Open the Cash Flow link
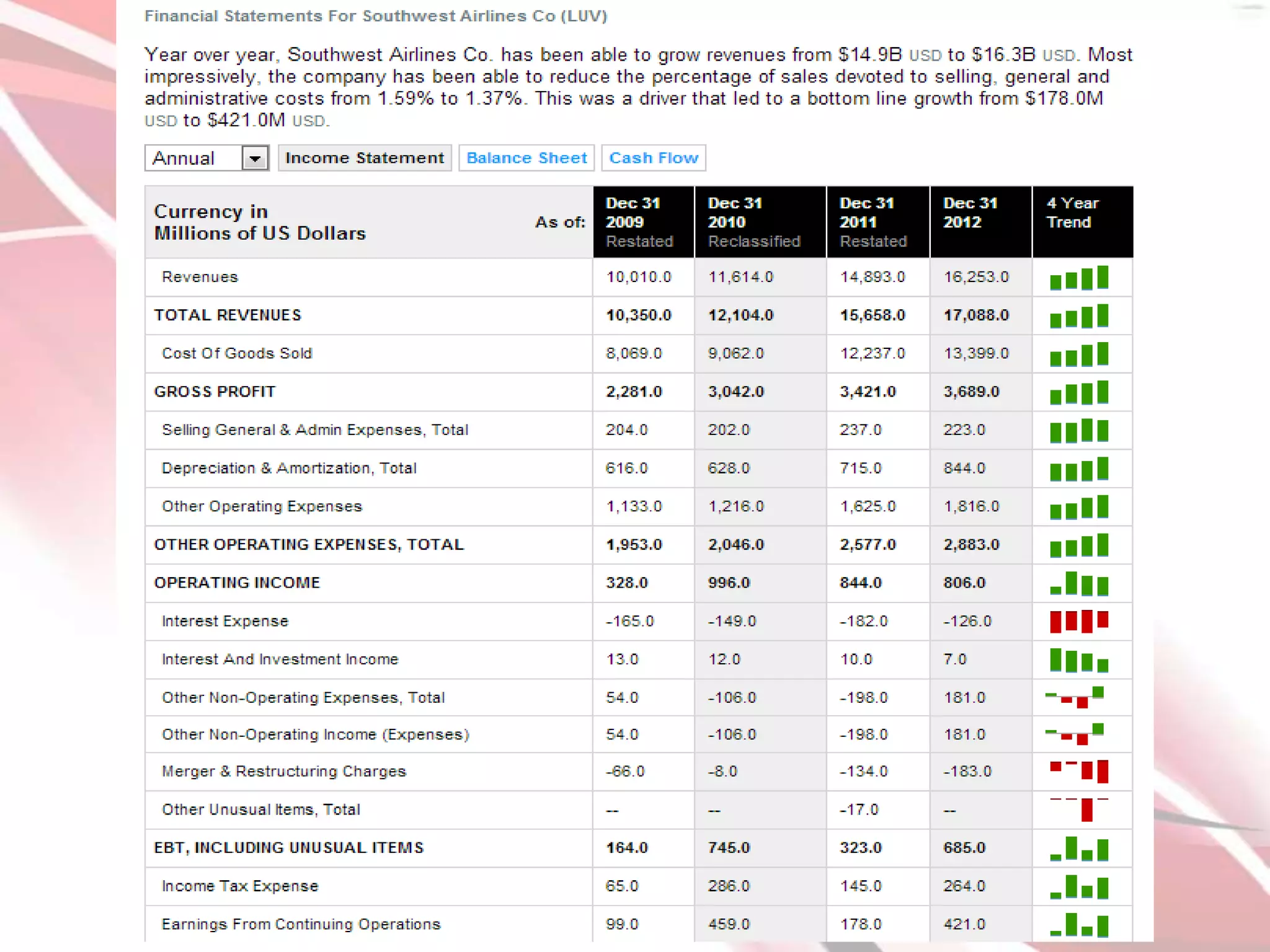The height and width of the screenshot is (952, 1270). 654,159
